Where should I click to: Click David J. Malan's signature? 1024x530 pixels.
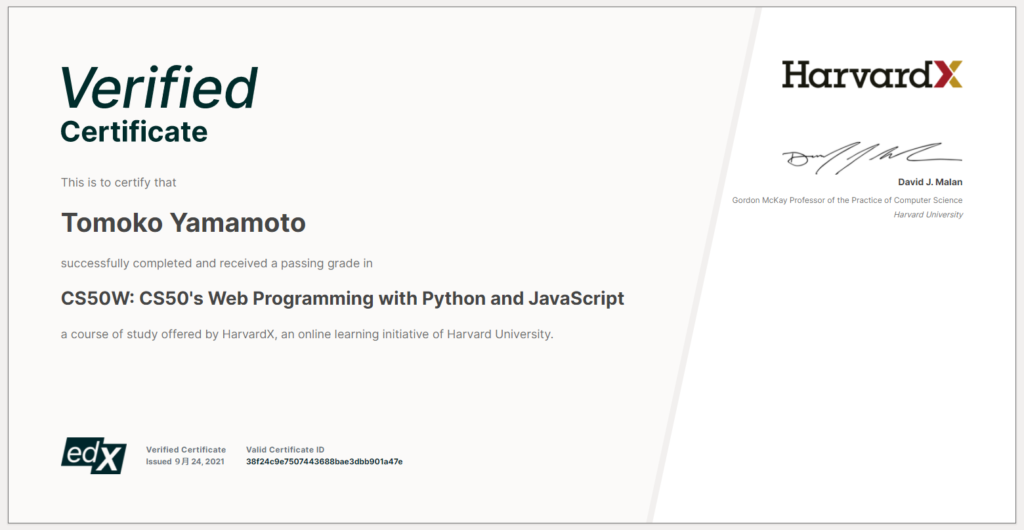(872, 157)
